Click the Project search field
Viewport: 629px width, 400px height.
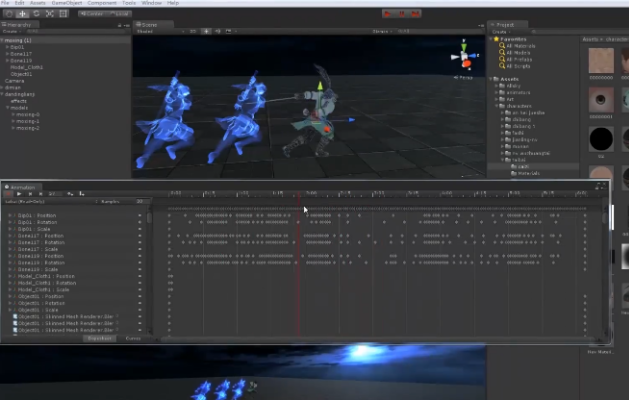click(578, 32)
